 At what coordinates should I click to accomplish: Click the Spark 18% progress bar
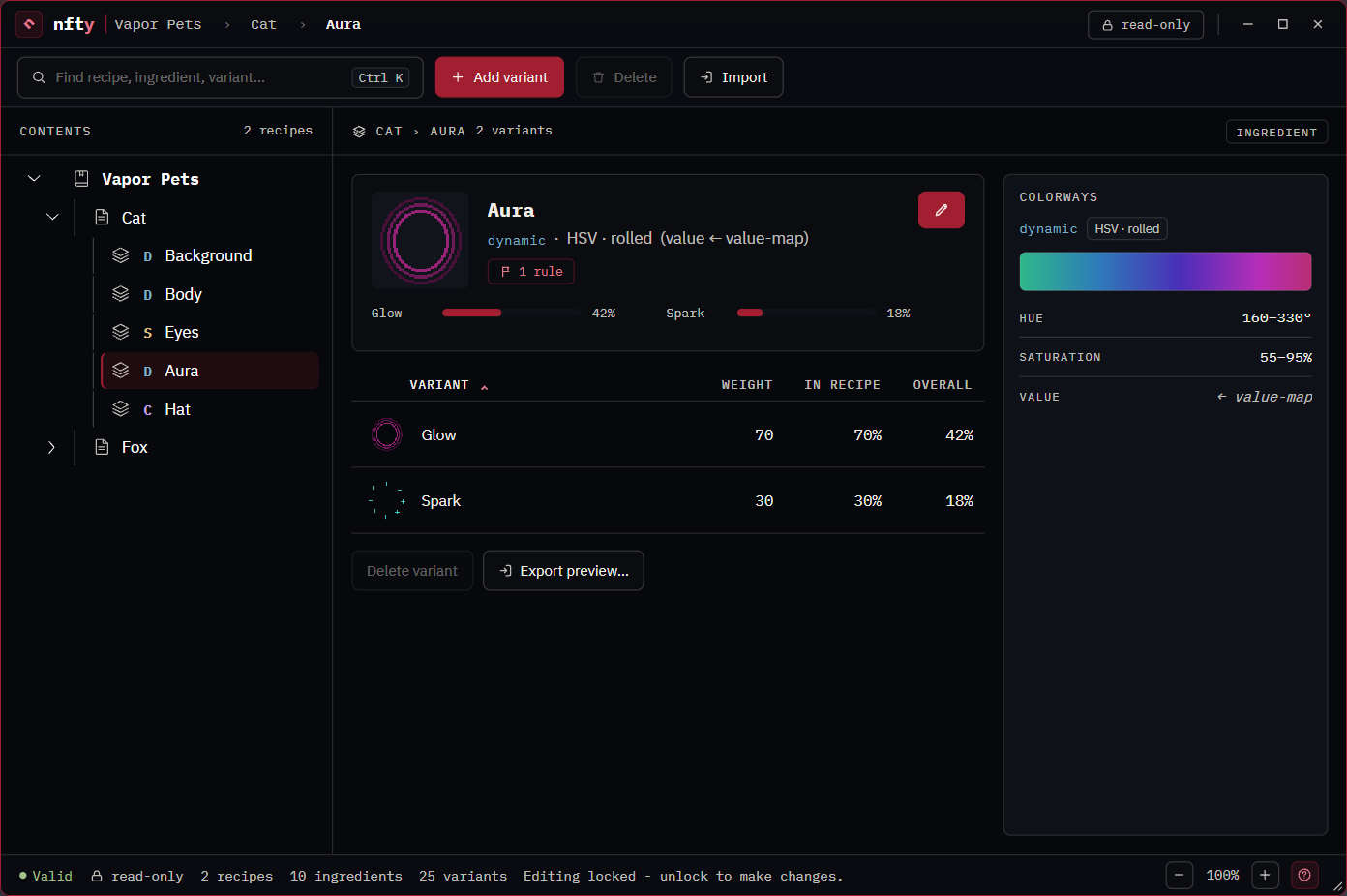[x=806, y=313]
